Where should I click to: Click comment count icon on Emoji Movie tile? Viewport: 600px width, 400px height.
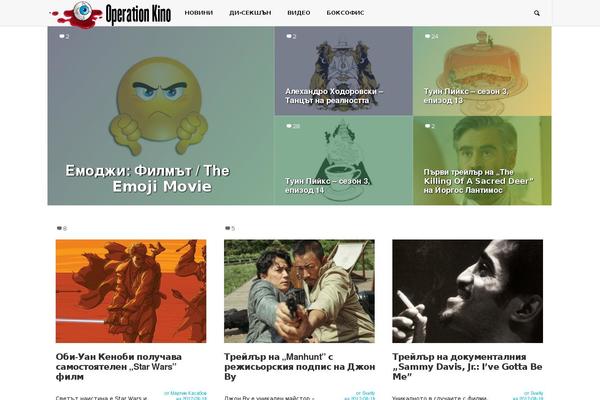(64, 37)
